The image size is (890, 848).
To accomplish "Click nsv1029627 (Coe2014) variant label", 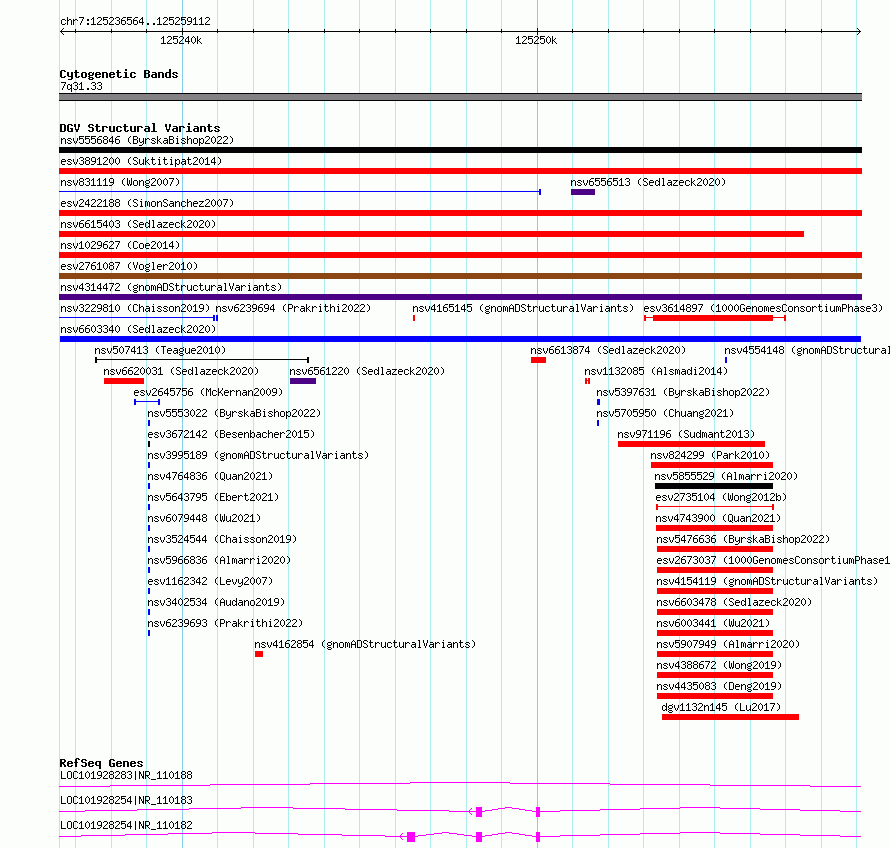I will (x=120, y=245).
